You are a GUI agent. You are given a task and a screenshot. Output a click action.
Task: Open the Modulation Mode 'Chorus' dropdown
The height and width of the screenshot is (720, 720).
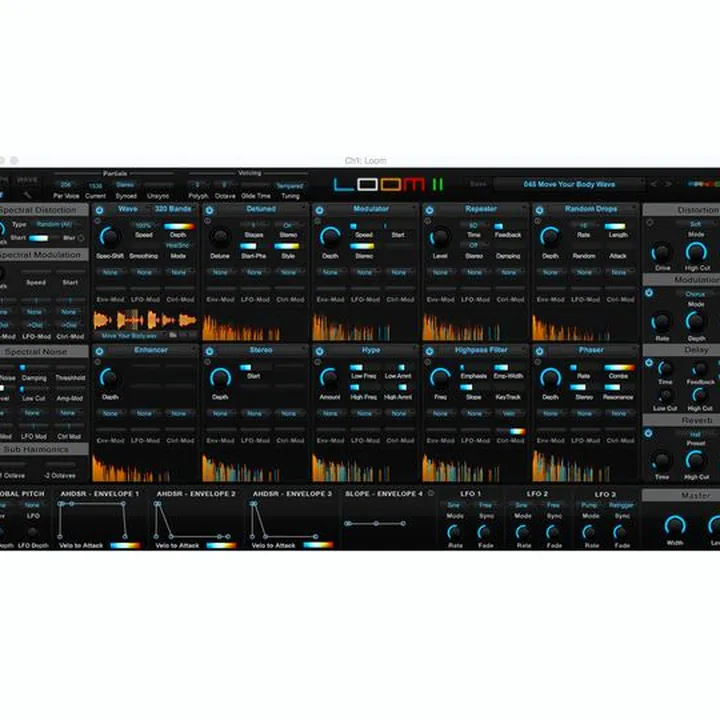click(696, 293)
